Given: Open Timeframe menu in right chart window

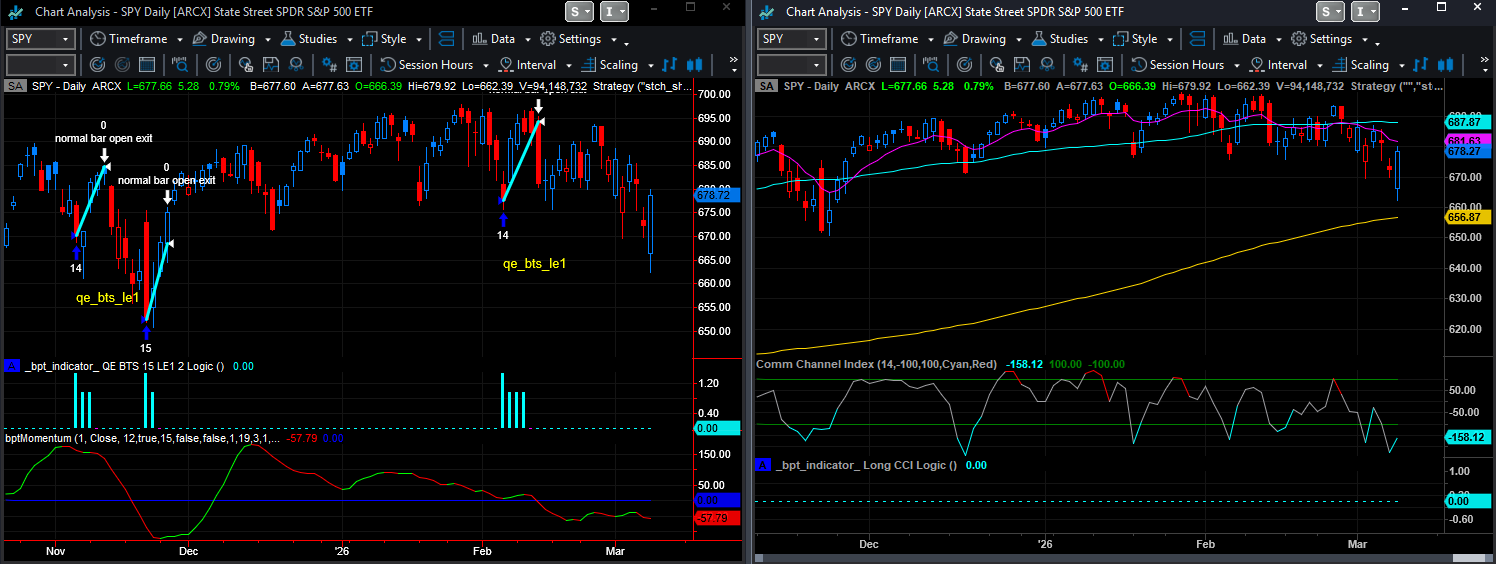Looking at the screenshot, I should [887, 39].
